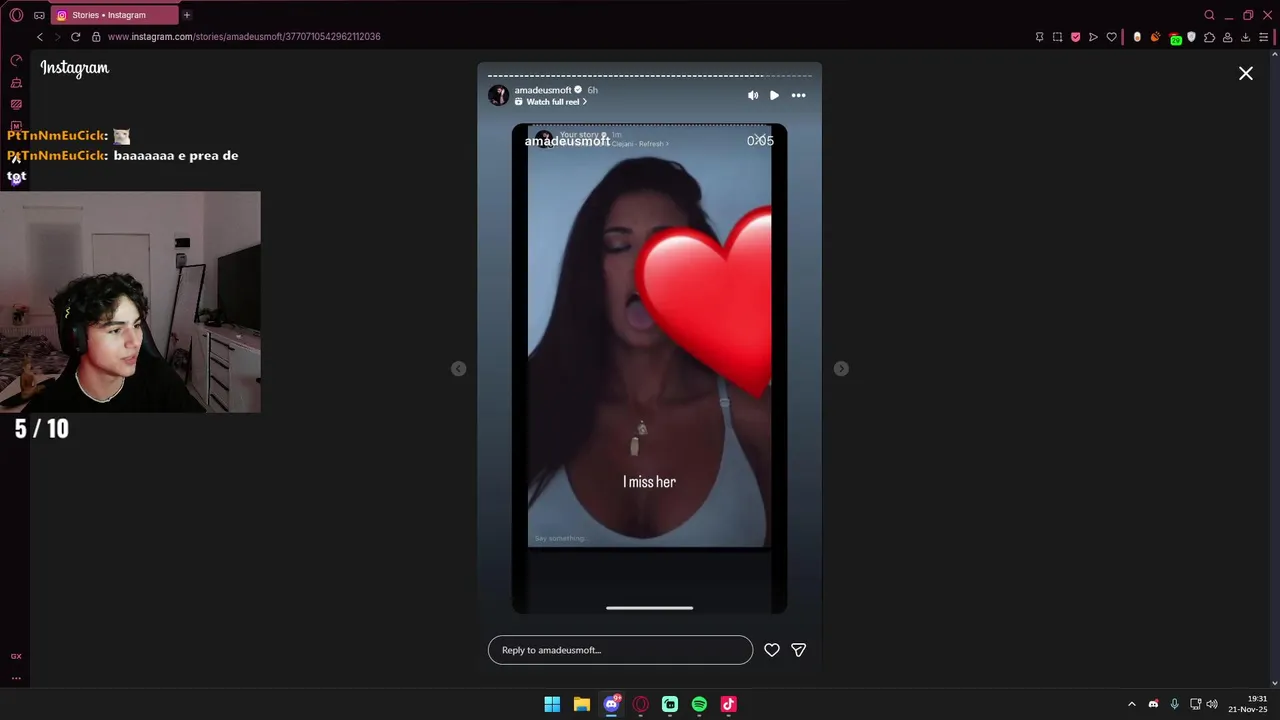The width and height of the screenshot is (1280, 720).
Task: Open the Windows Start menu
Action: click(x=552, y=704)
